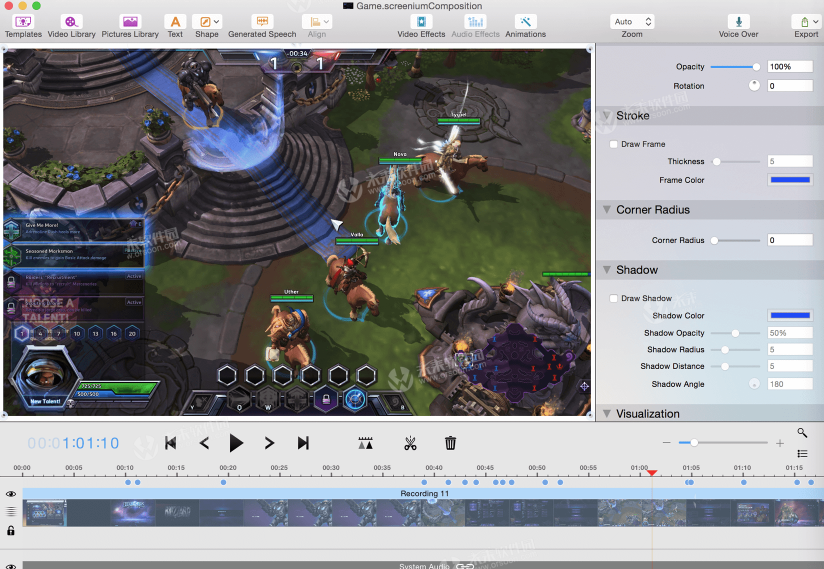Delete selected clip with trash icon
This screenshot has width=824, height=569.
pos(451,443)
